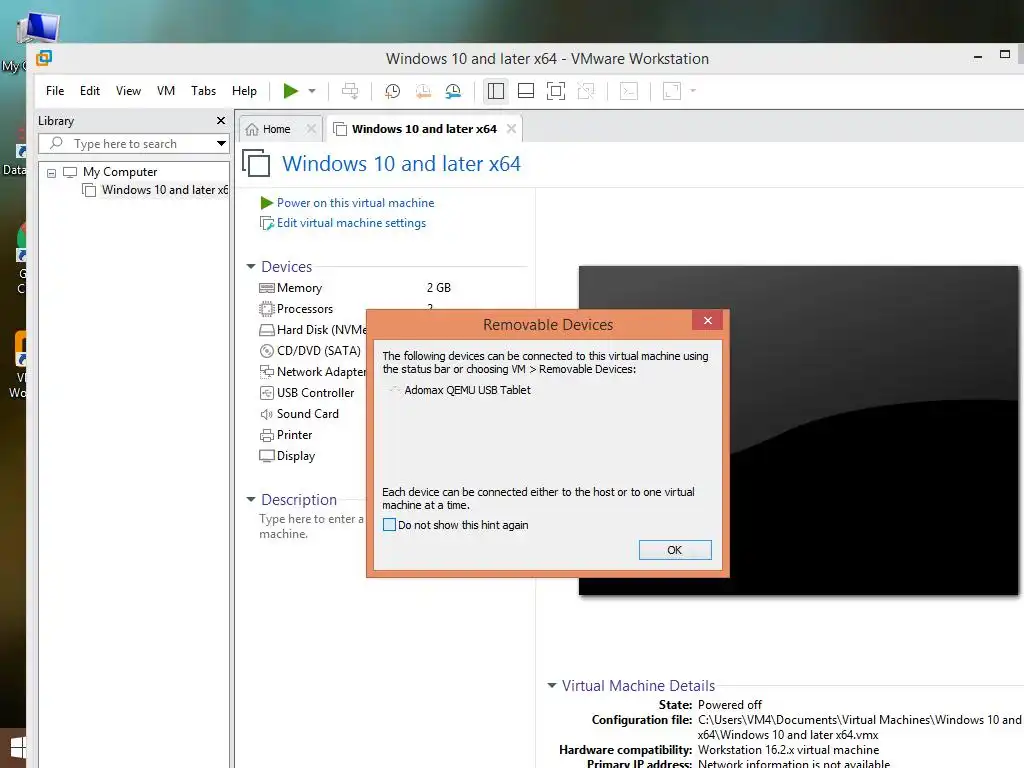Click the Windows Start button
This screenshot has height=768, width=1024.
point(17,748)
